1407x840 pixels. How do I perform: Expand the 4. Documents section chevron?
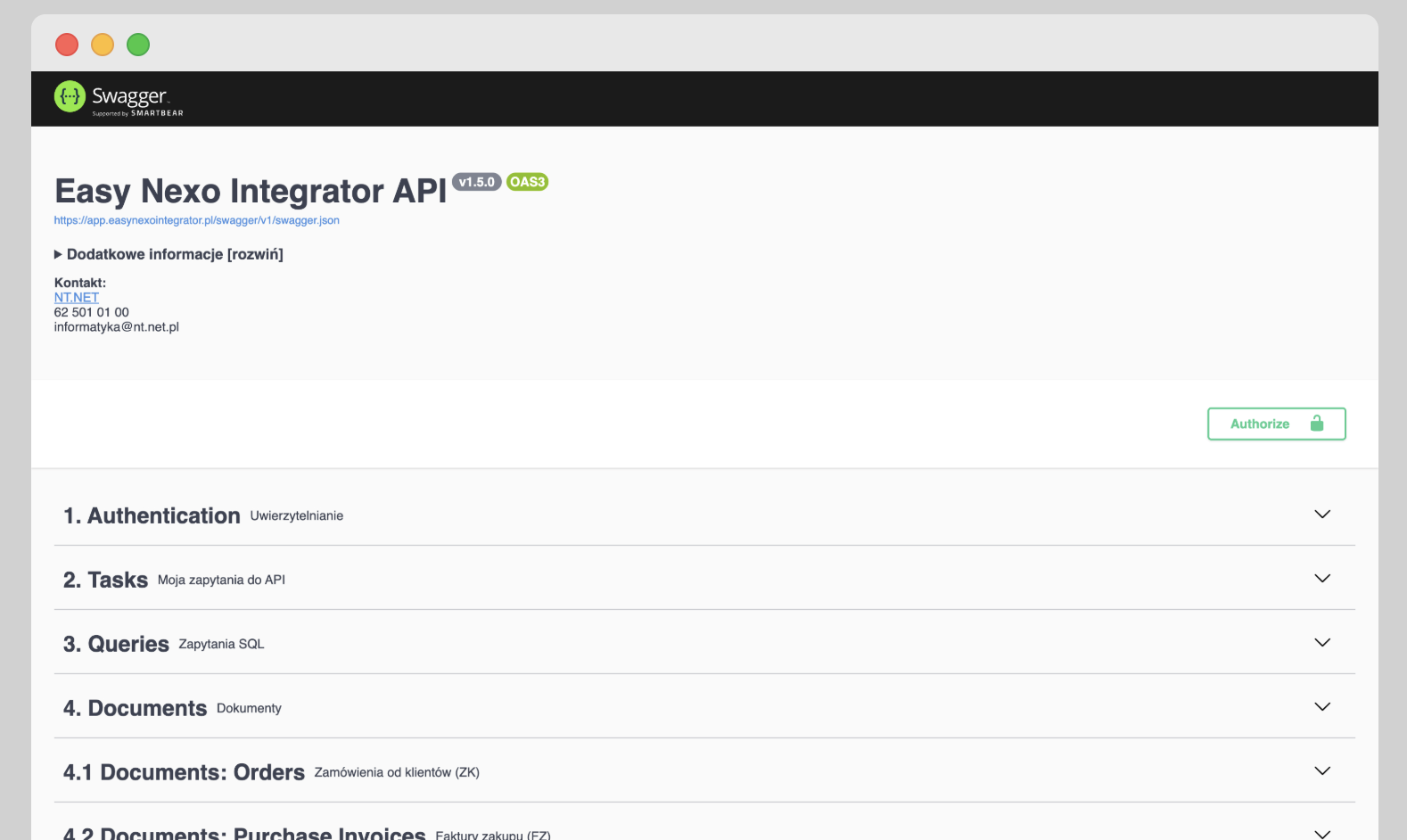click(1322, 707)
